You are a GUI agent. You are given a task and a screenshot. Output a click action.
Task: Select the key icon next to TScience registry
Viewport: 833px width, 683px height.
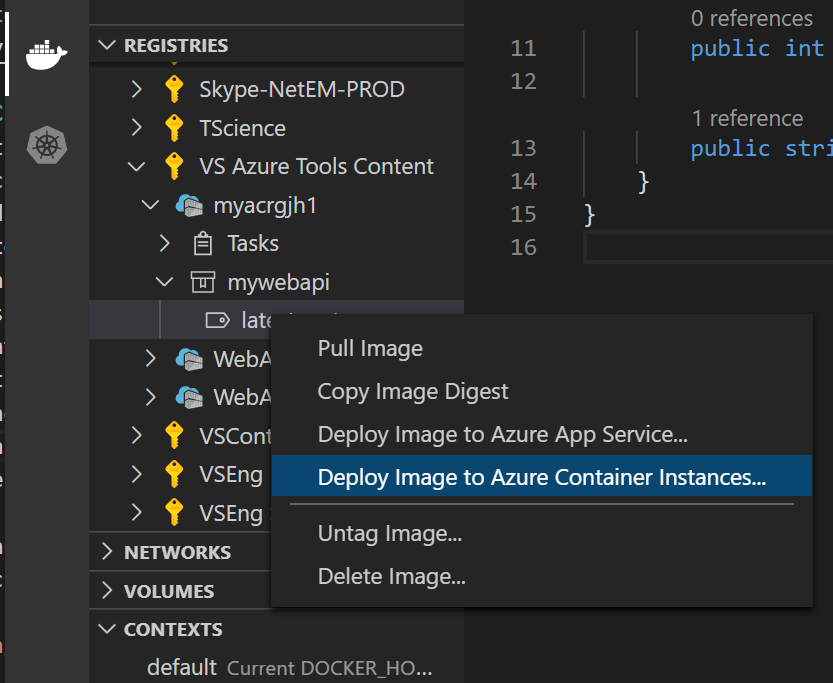174,128
